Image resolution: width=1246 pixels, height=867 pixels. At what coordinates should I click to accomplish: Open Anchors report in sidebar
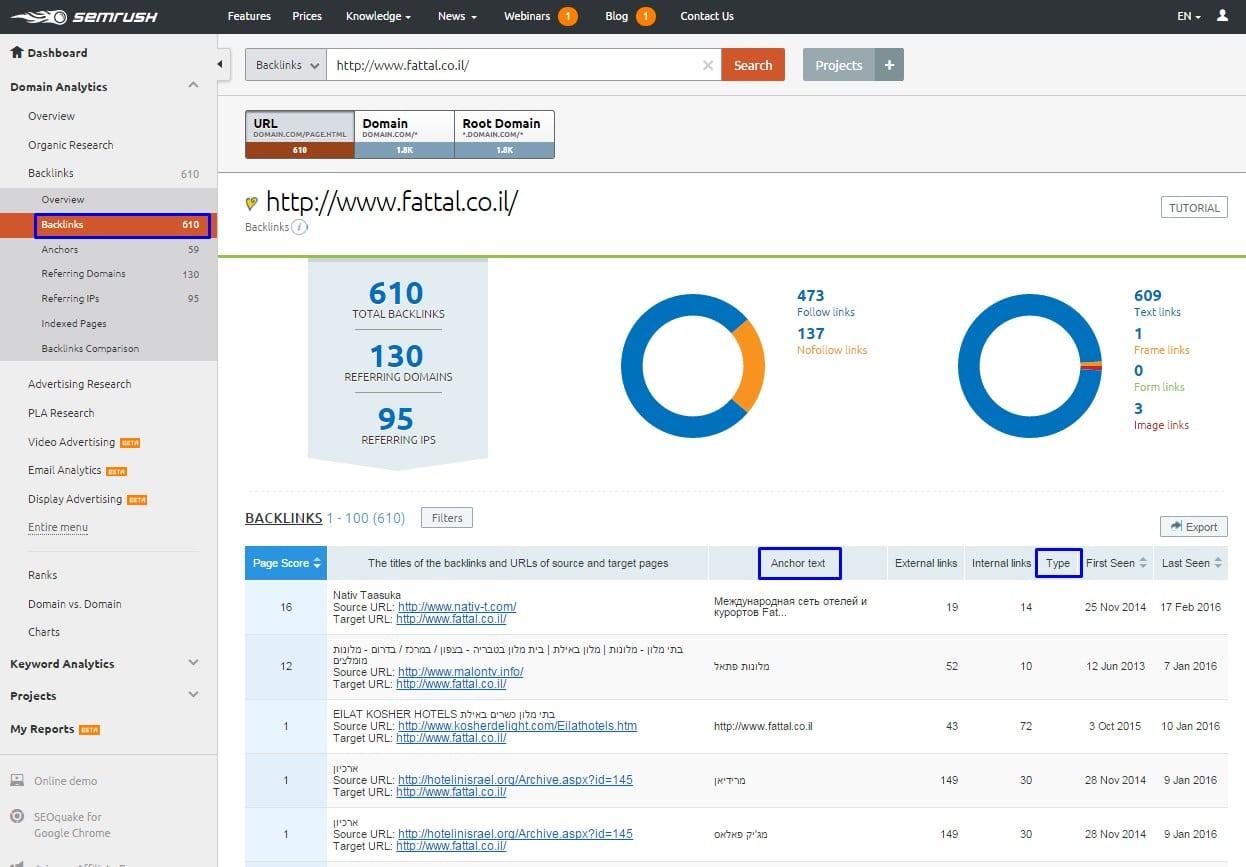60,249
